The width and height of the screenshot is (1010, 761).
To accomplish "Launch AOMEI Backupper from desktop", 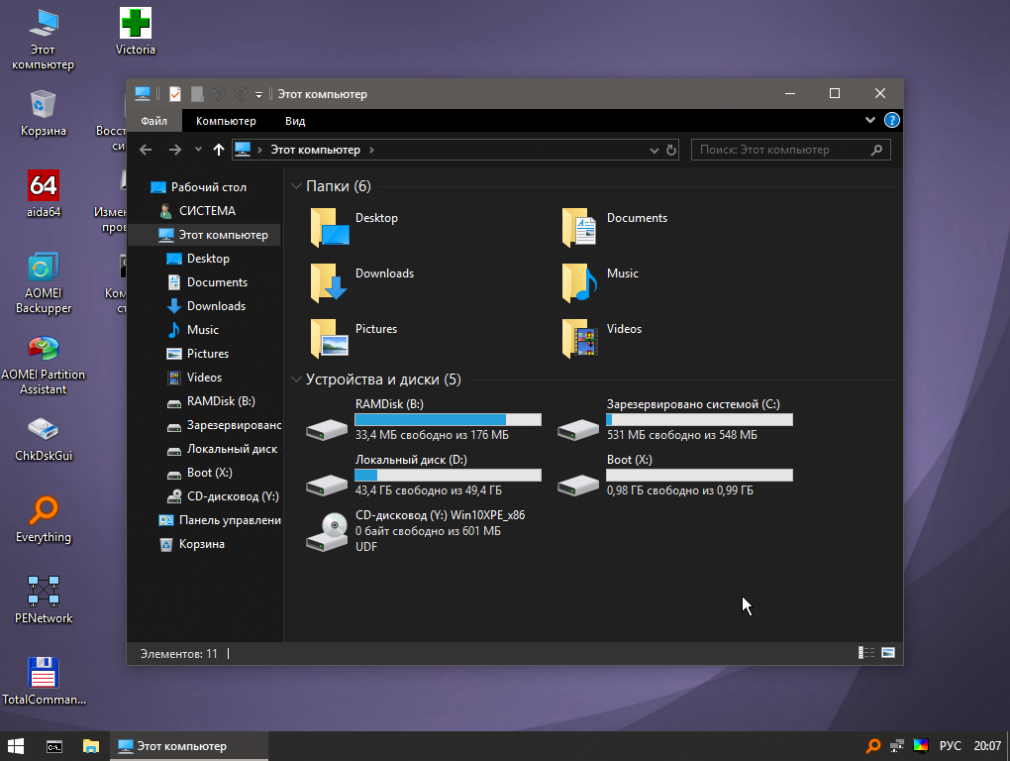I will point(43,282).
